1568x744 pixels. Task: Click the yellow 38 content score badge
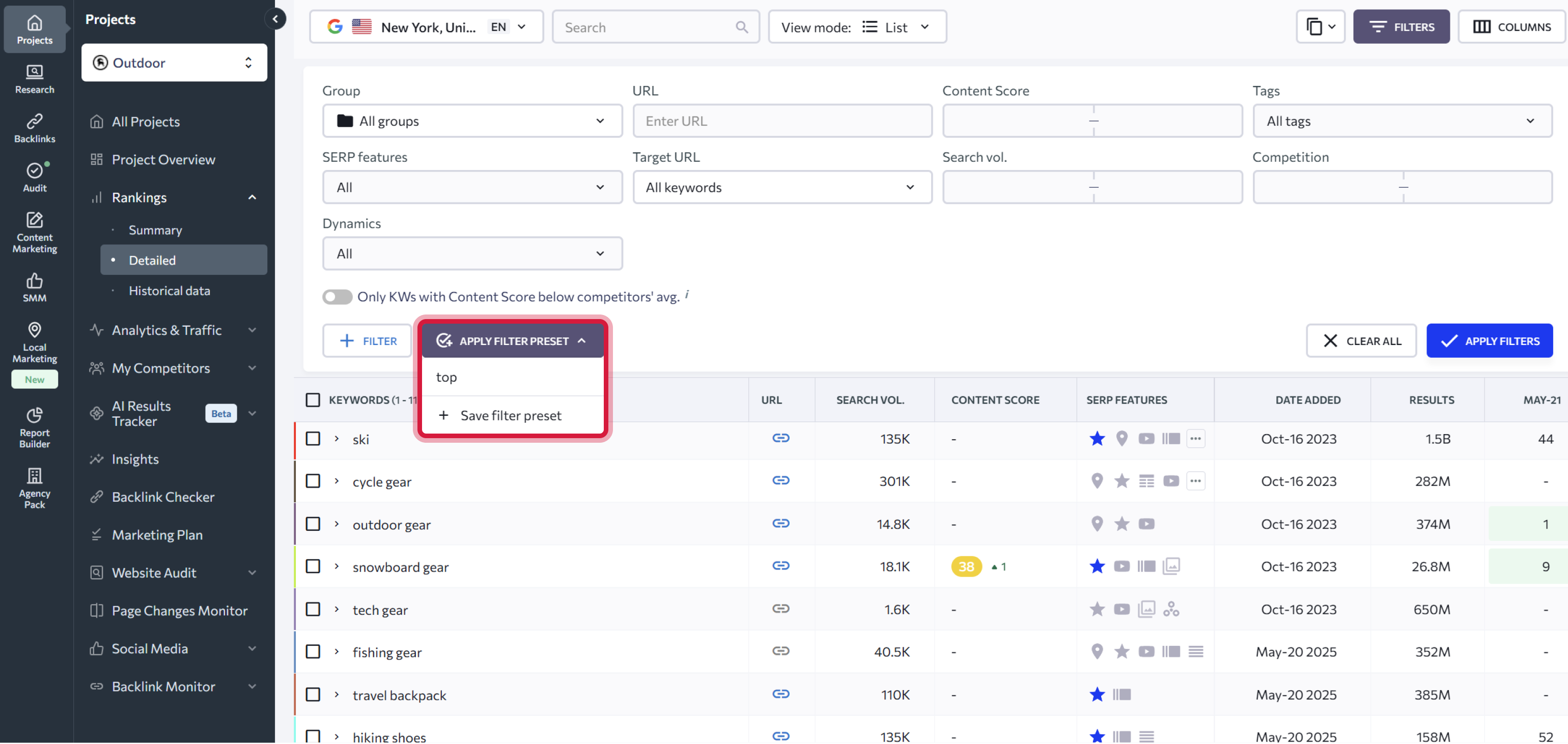[x=966, y=566]
